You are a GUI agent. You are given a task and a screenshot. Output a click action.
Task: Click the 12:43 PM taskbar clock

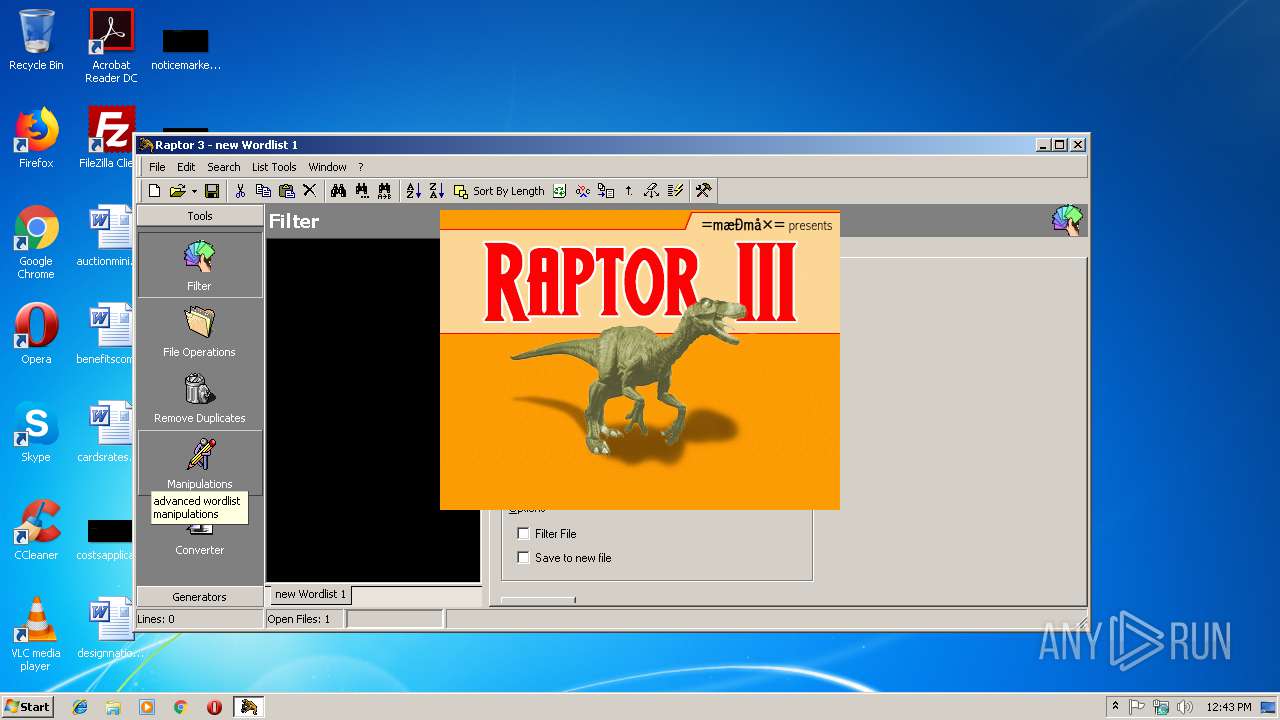pyautogui.click(x=1229, y=707)
